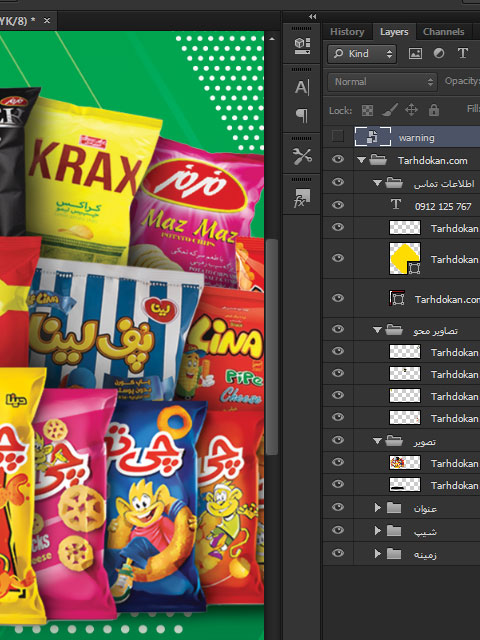
Task: Open the 3D panel icon
Action: (x=302, y=45)
